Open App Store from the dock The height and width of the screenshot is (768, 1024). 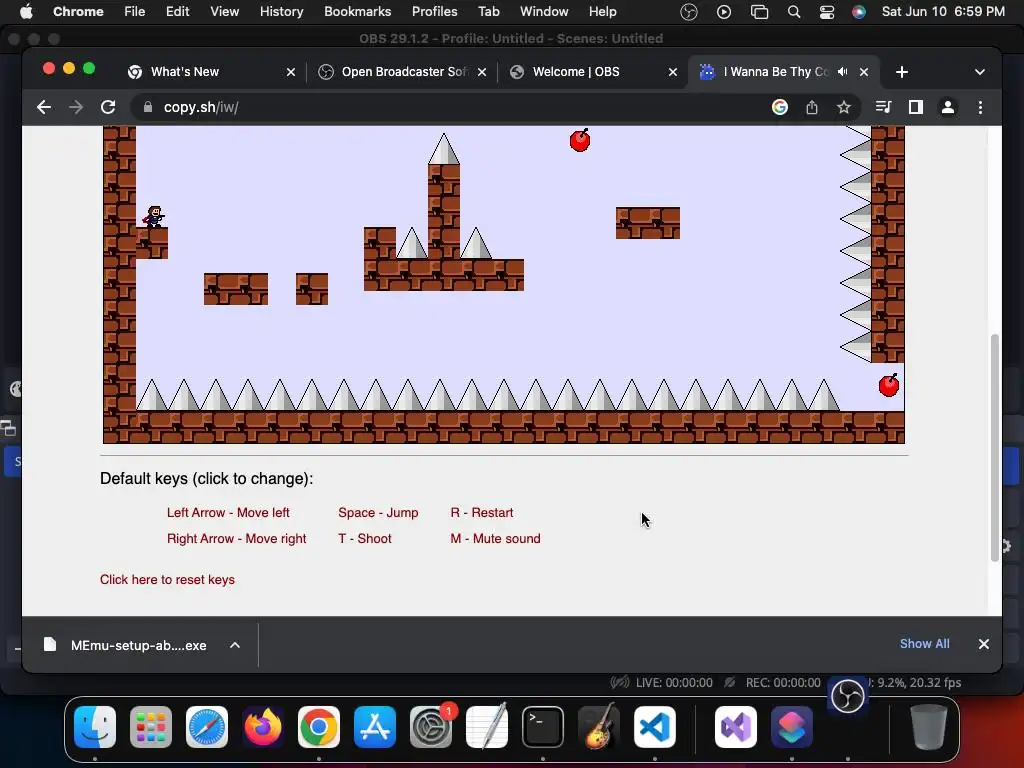375,727
